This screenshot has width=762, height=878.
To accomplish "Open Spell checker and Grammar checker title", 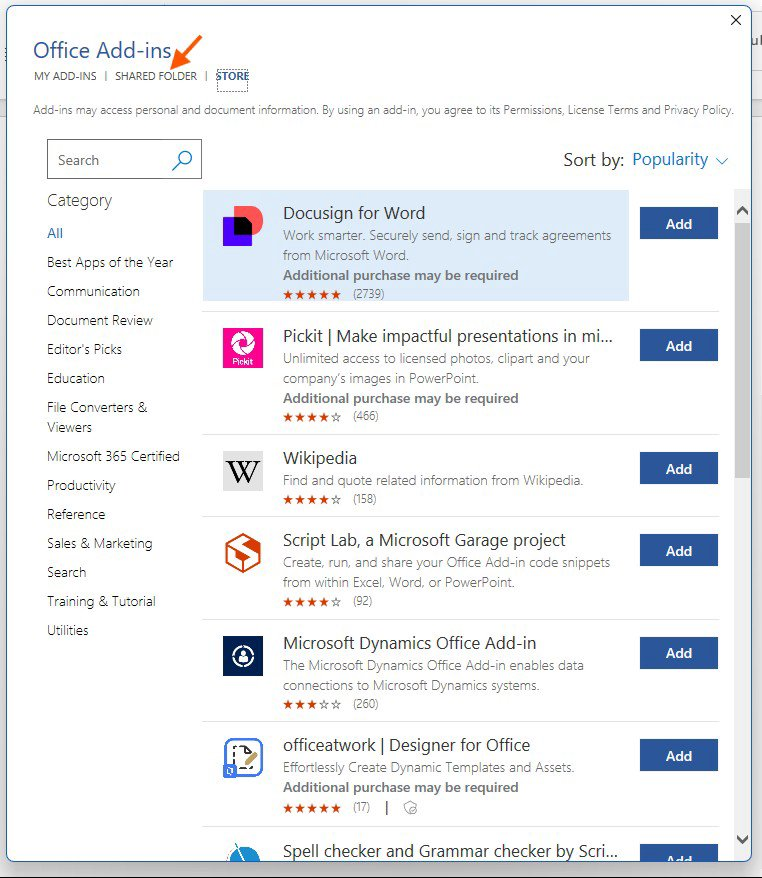I will [450, 851].
